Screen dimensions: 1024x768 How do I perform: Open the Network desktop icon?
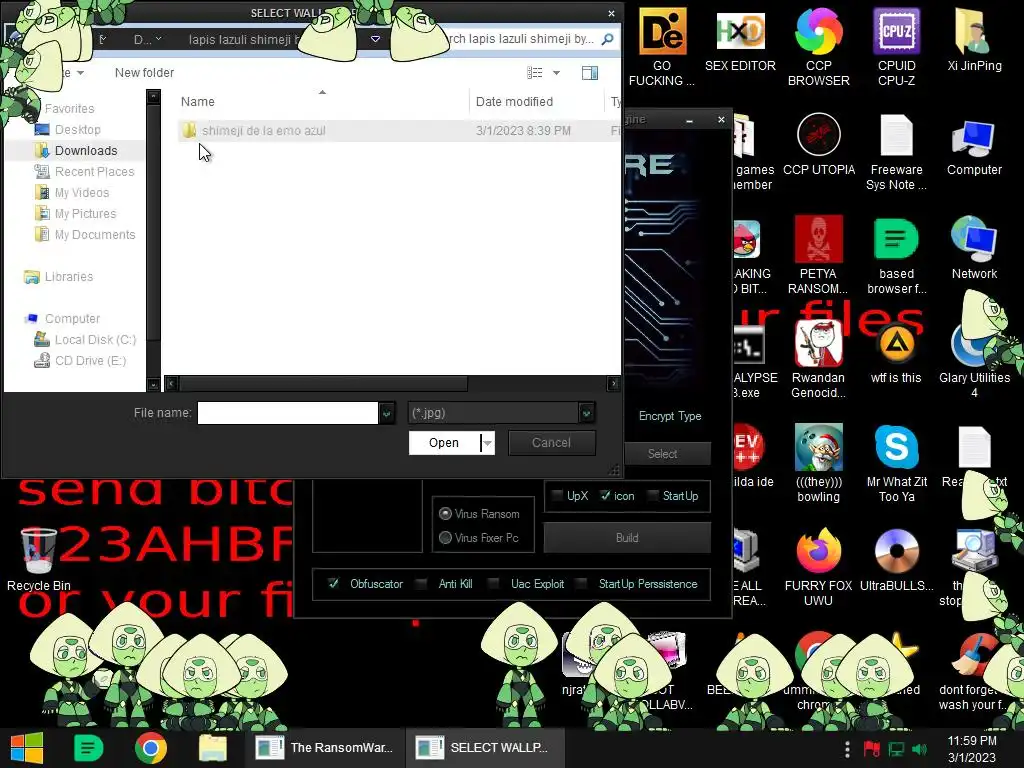click(974, 249)
